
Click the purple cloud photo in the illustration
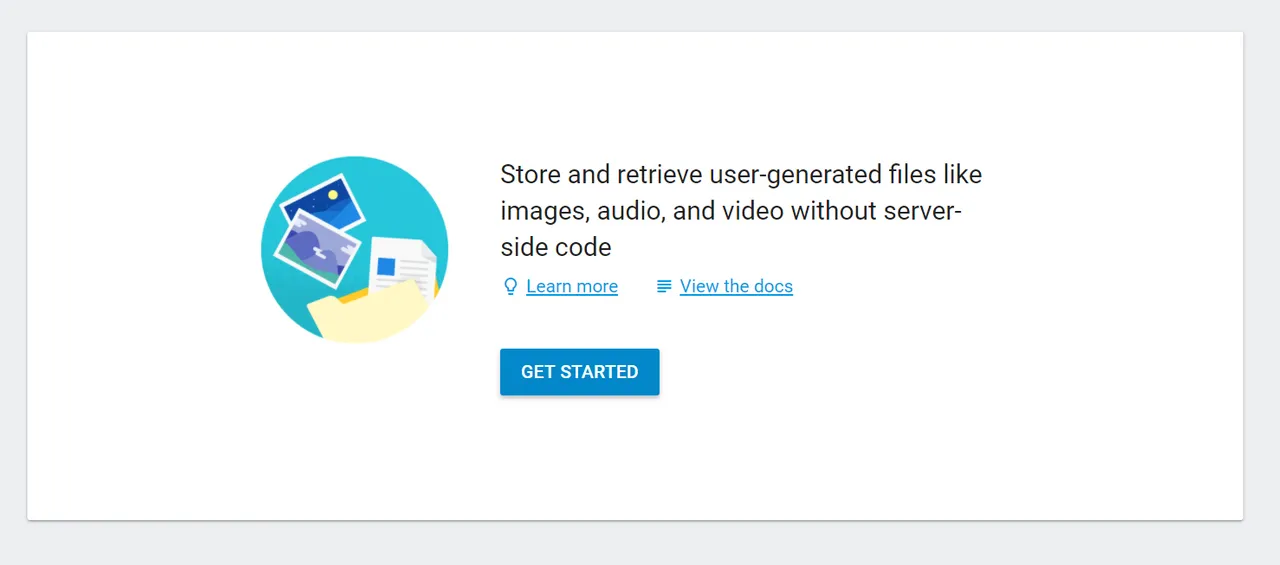coord(316,249)
